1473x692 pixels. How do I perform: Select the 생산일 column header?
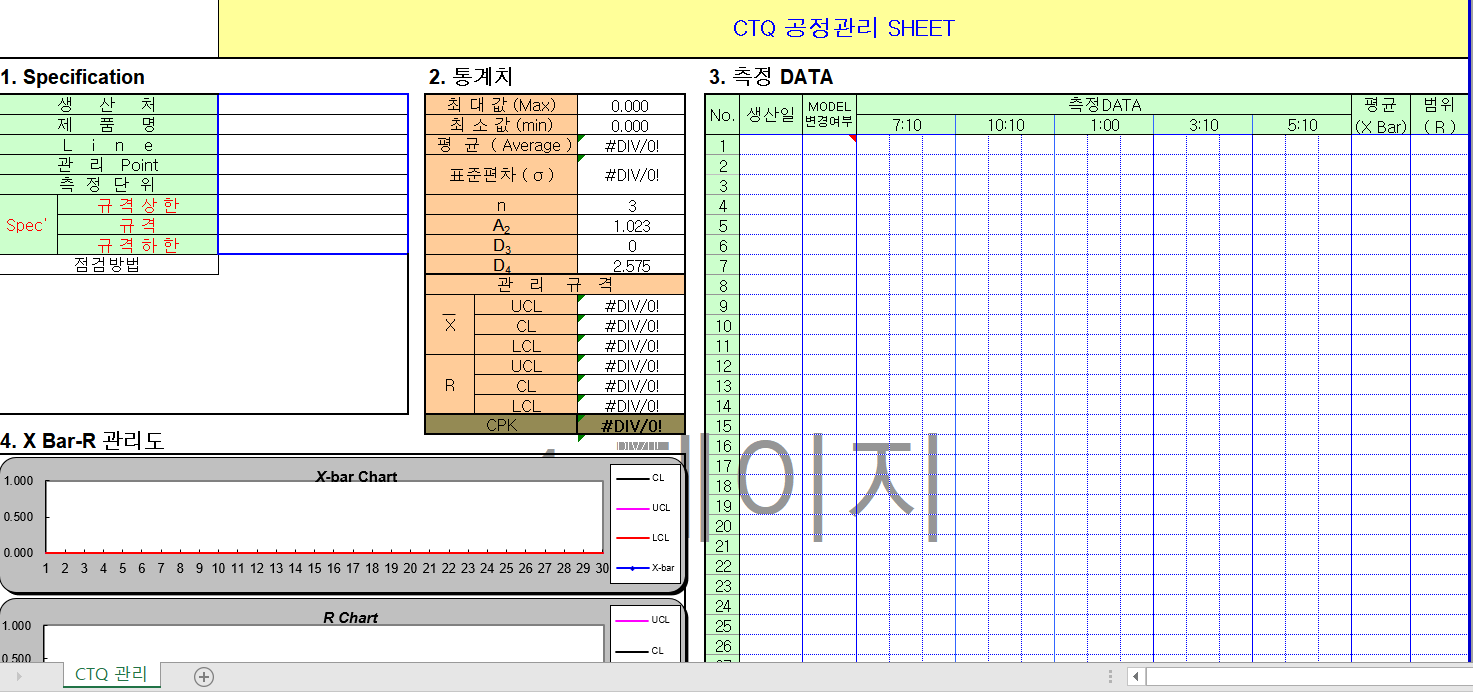point(771,115)
